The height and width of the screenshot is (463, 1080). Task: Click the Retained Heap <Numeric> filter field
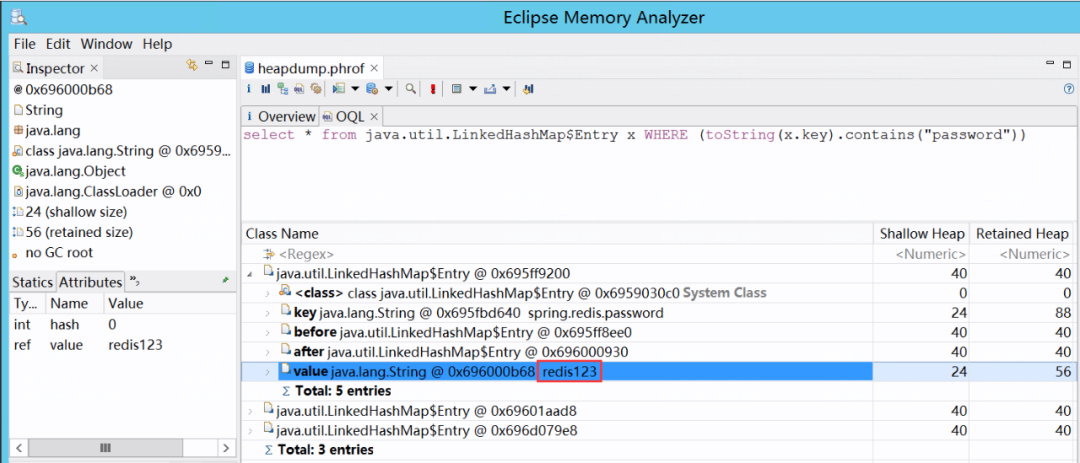[x=1022, y=254]
